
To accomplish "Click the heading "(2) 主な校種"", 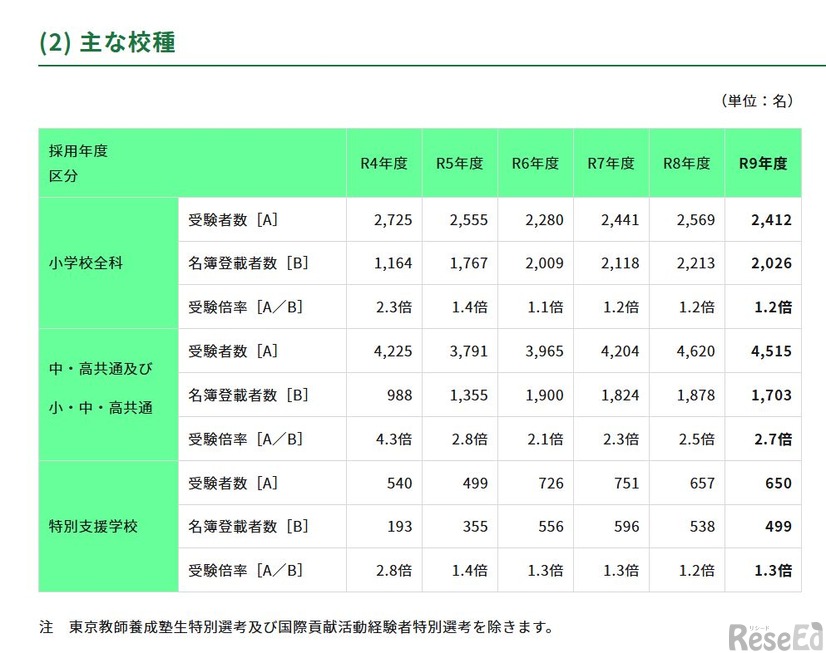I will (107, 42).
